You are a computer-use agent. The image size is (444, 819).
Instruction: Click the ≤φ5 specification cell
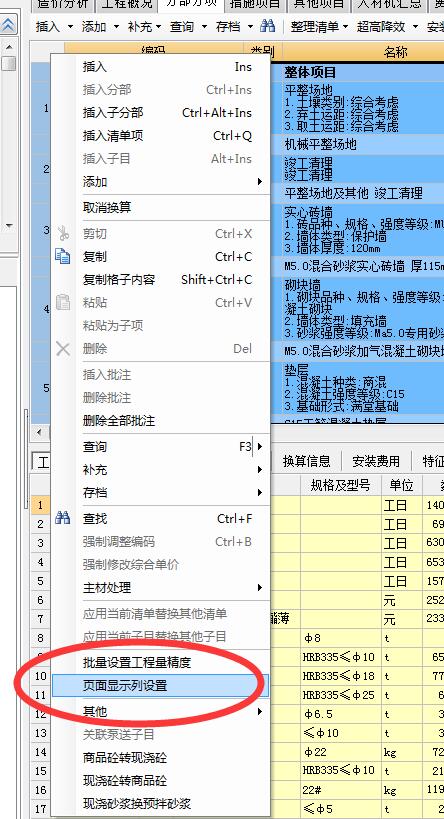click(341, 809)
